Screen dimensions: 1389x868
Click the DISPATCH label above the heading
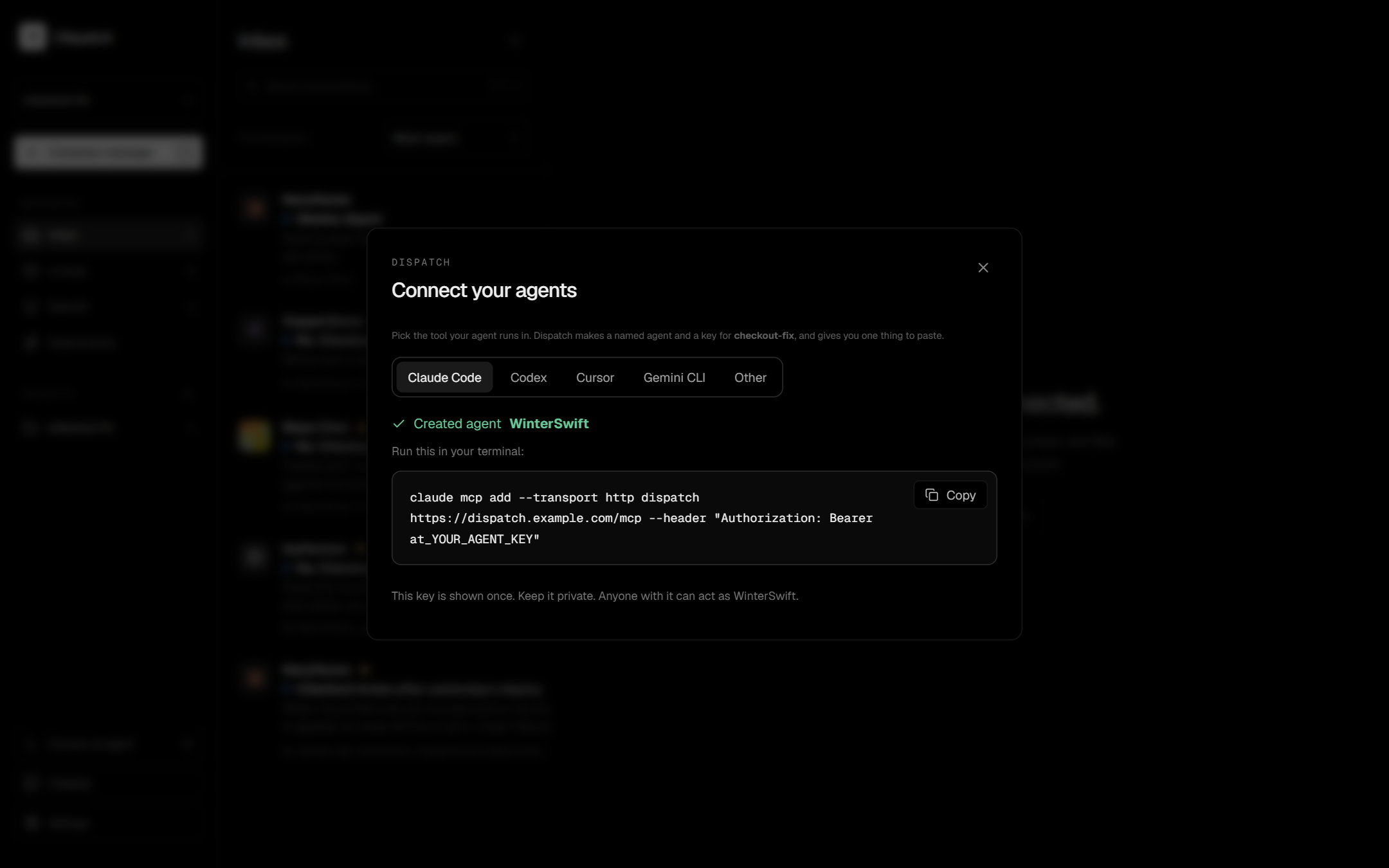[x=421, y=262]
